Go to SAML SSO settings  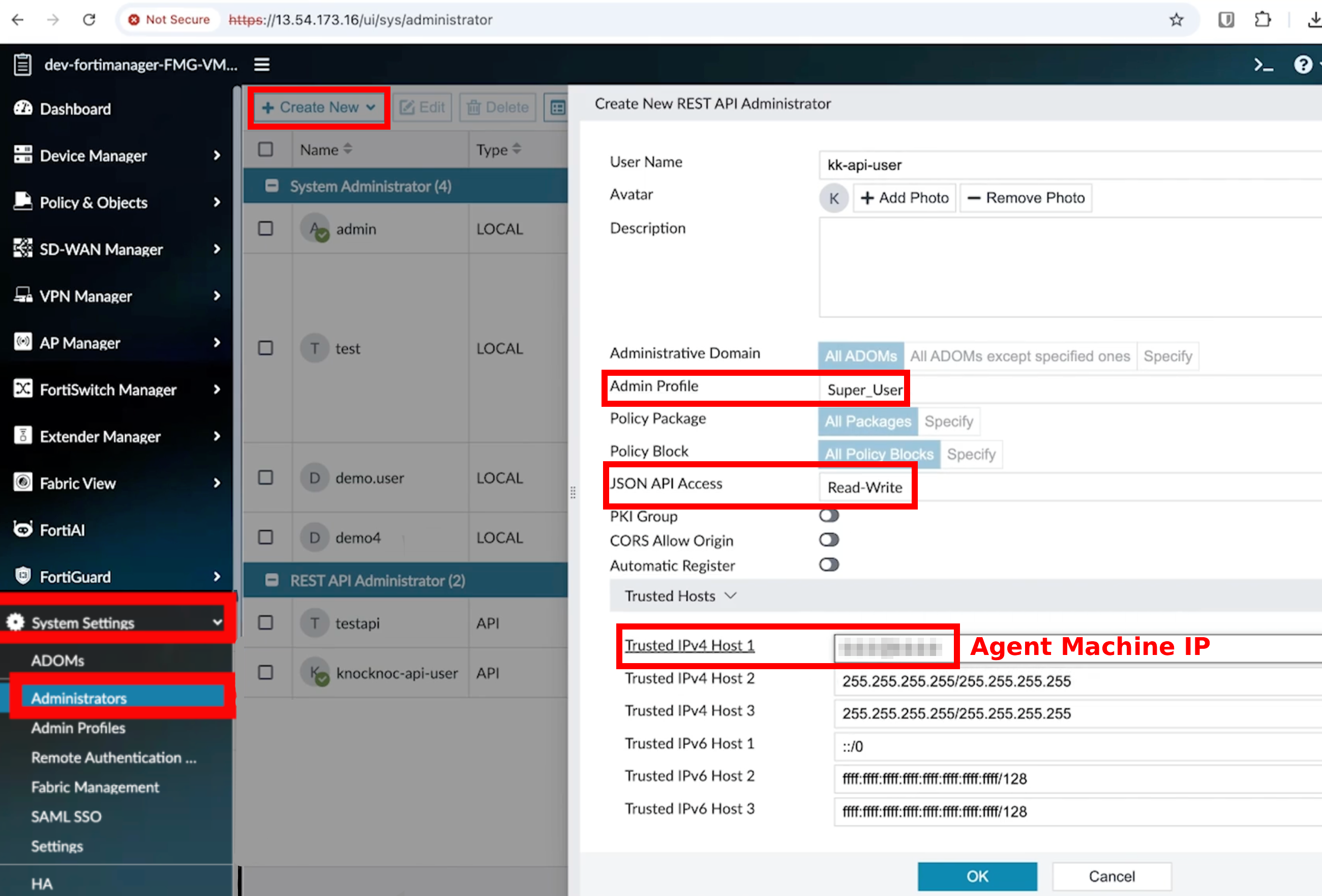[x=66, y=816]
